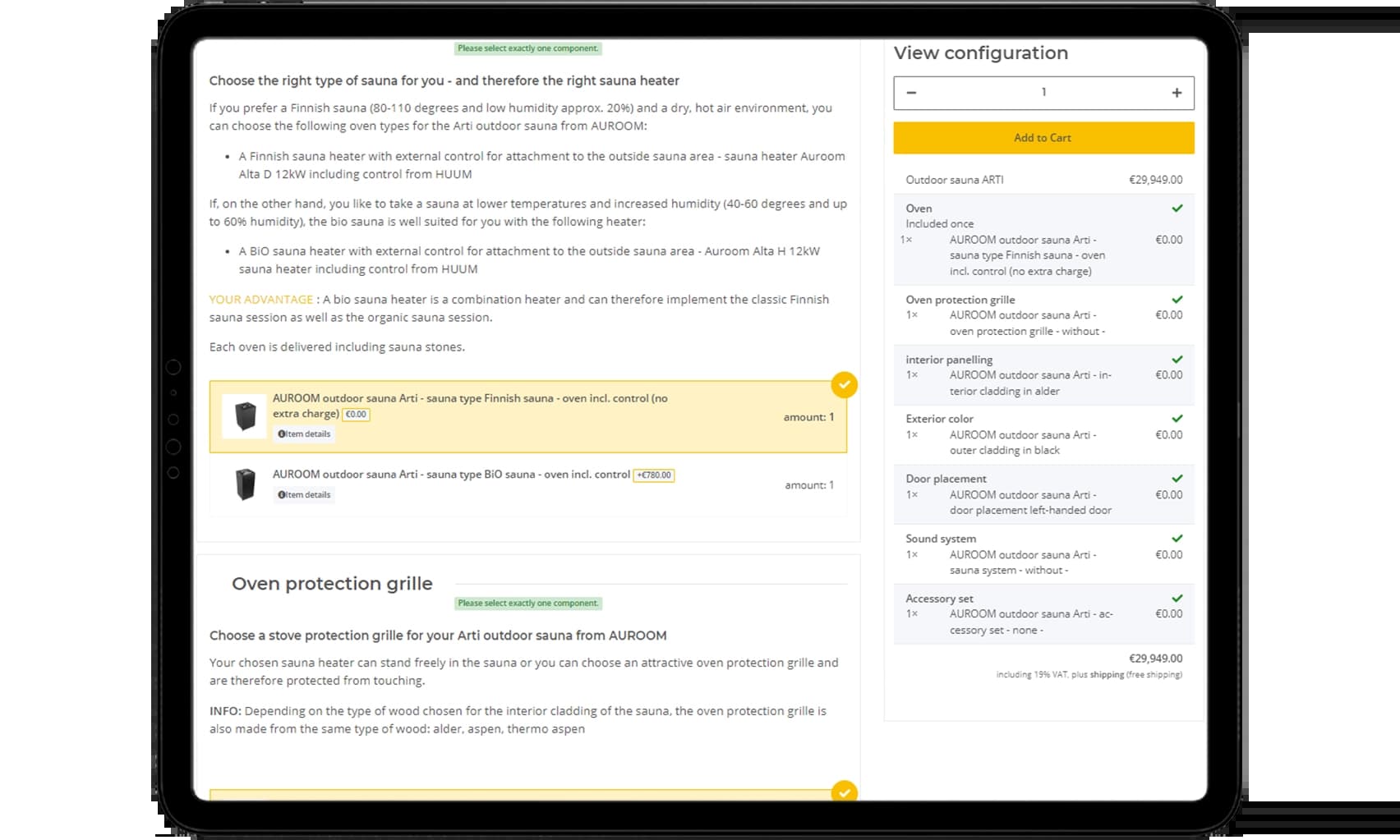Click the 'amount: 1' label on the BiO sauna row
The height and width of the screenshot is (840, 1400).
coord(808,485)
